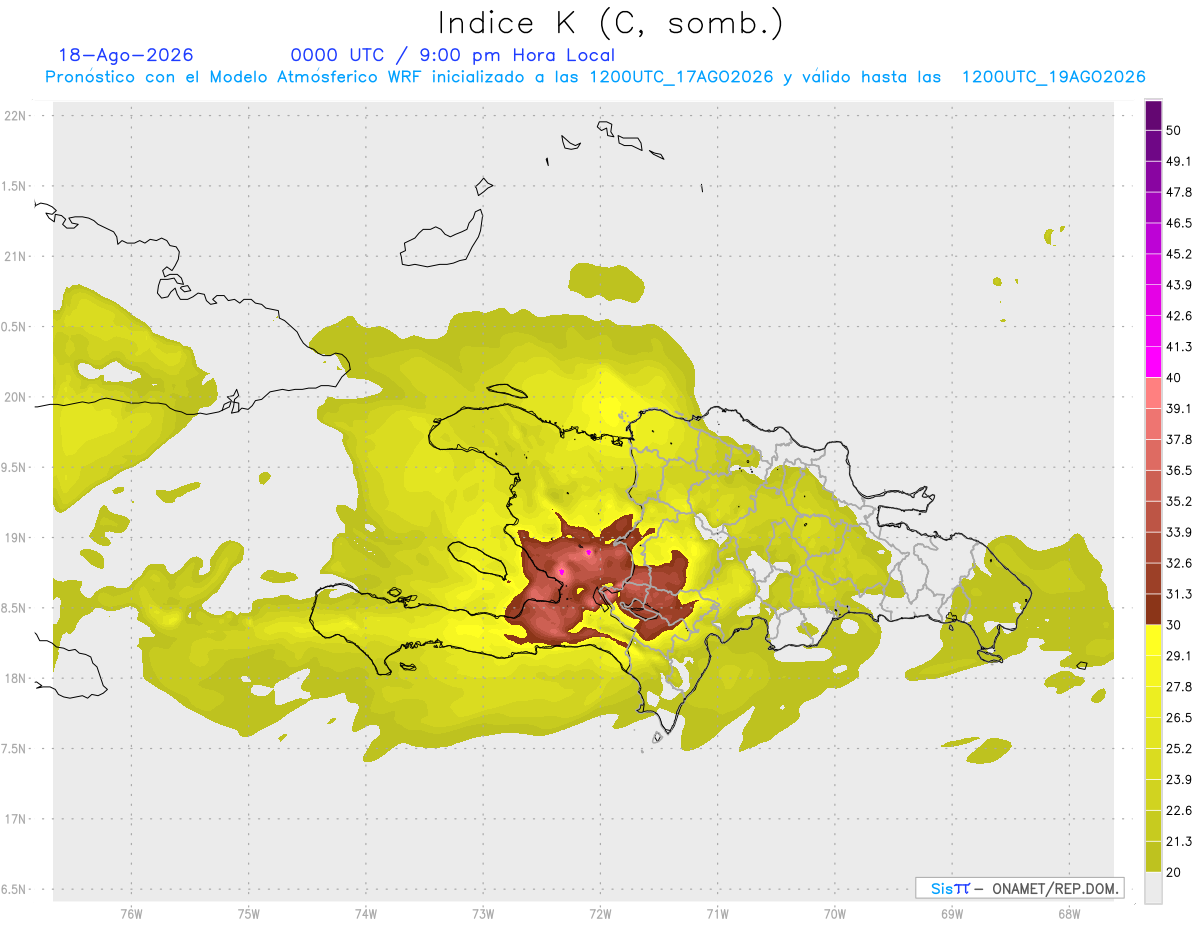The height and width of the screenshot is (927, 1200).
Task: Click the color bar value "31.3"
Action: pos(1178,594)
